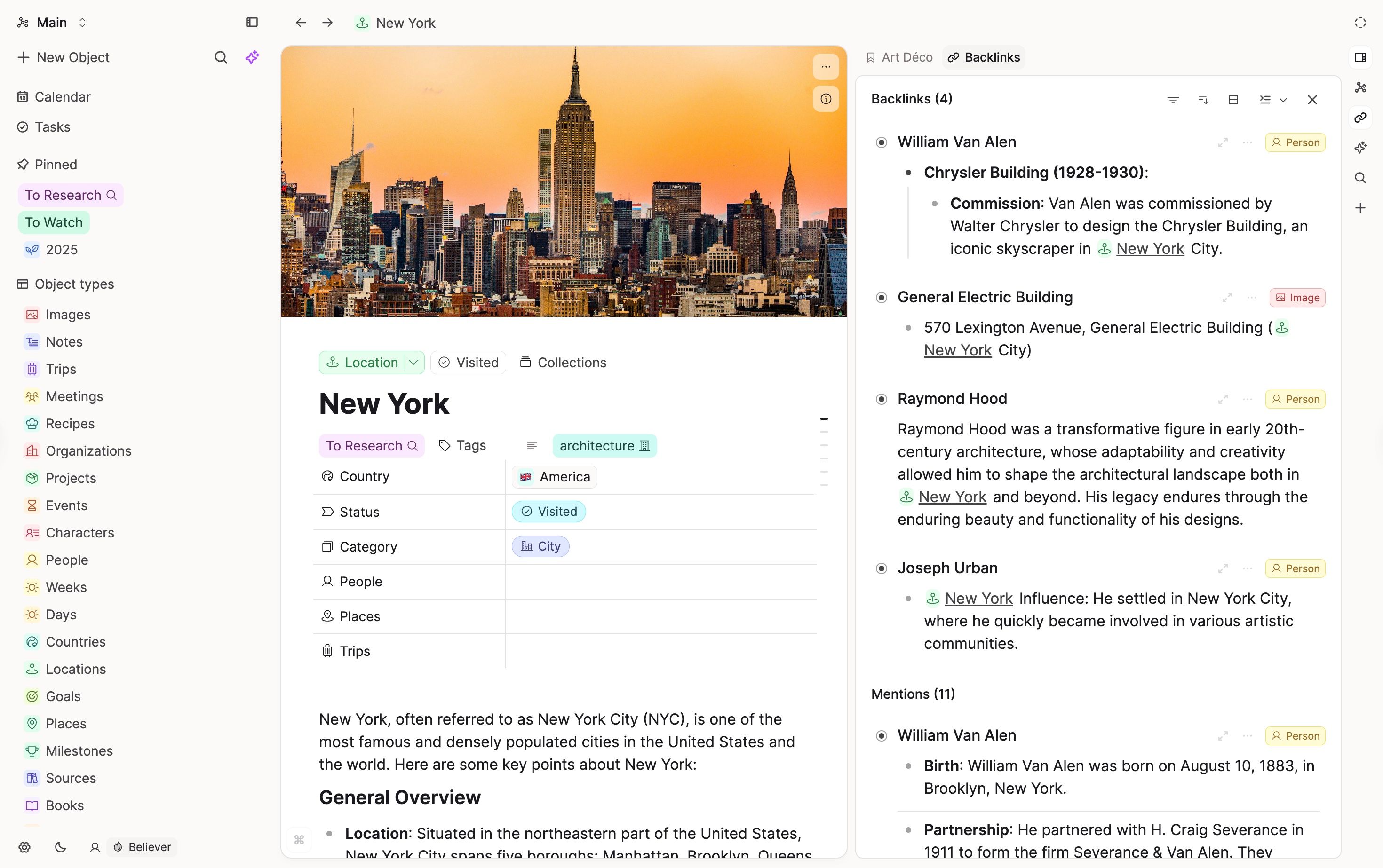1383x868 pixels.
Task: Toggle the left sidebar panel icon
Action: point(252,23)
